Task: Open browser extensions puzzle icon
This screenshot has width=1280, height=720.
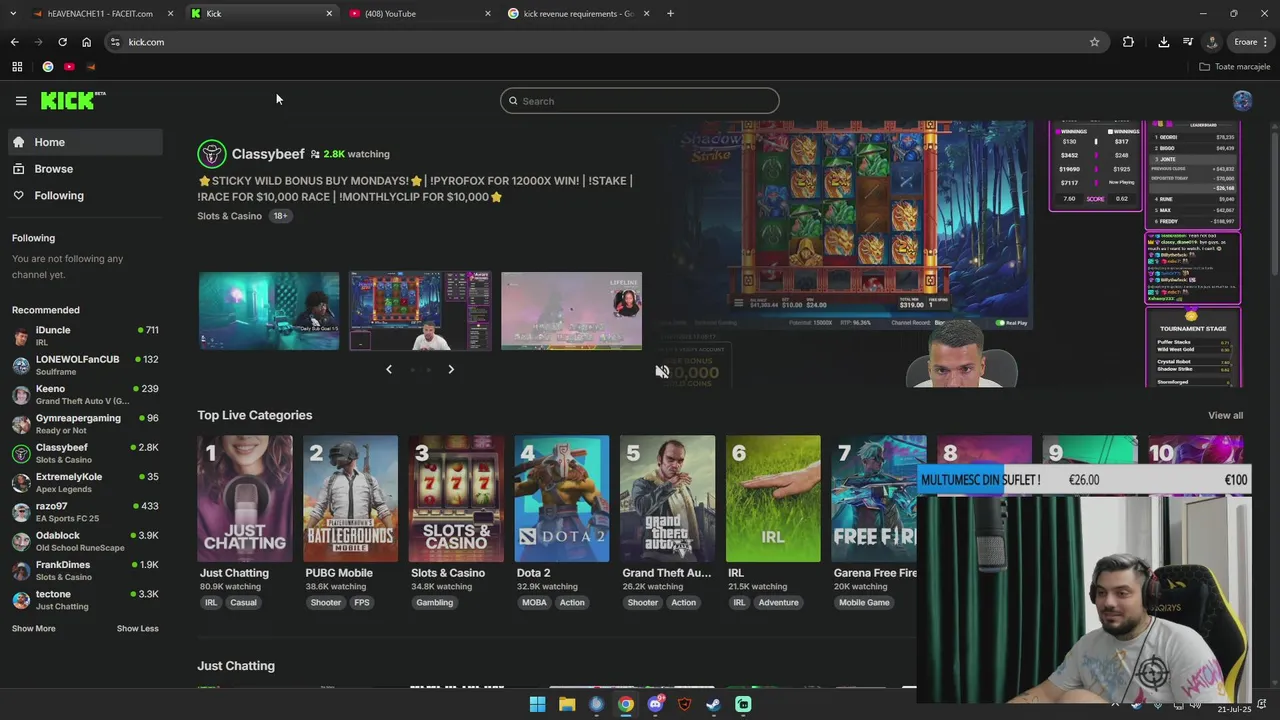Action: (1128, 42)
